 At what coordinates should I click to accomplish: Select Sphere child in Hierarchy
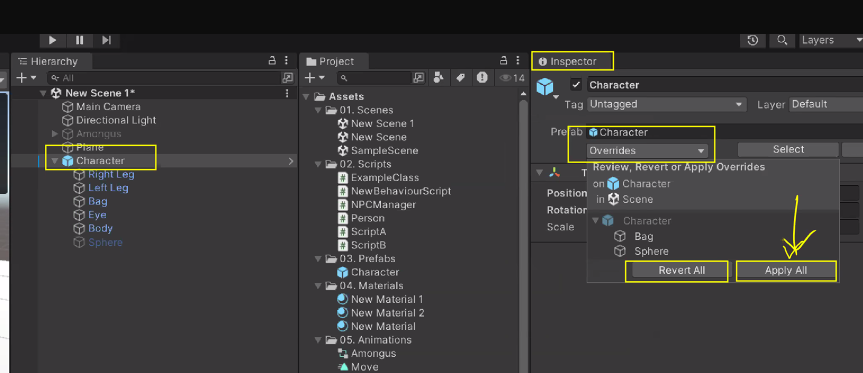click(105, 243)
